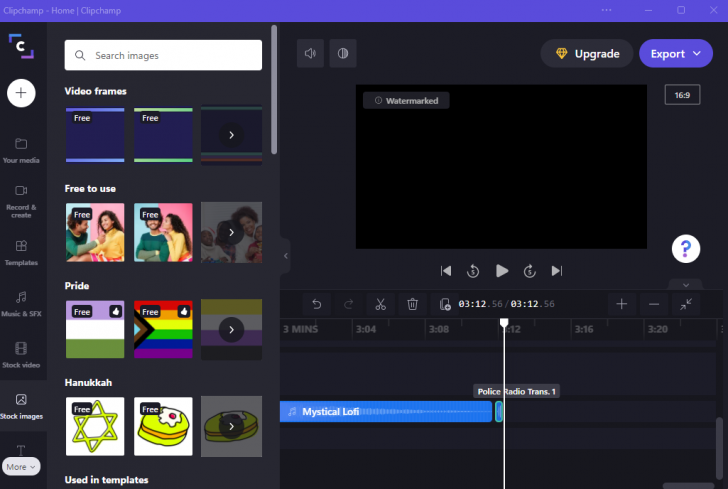Click the duplicate clip icon
This screenshot has height=489, width=728.
(x=446, y=304)
